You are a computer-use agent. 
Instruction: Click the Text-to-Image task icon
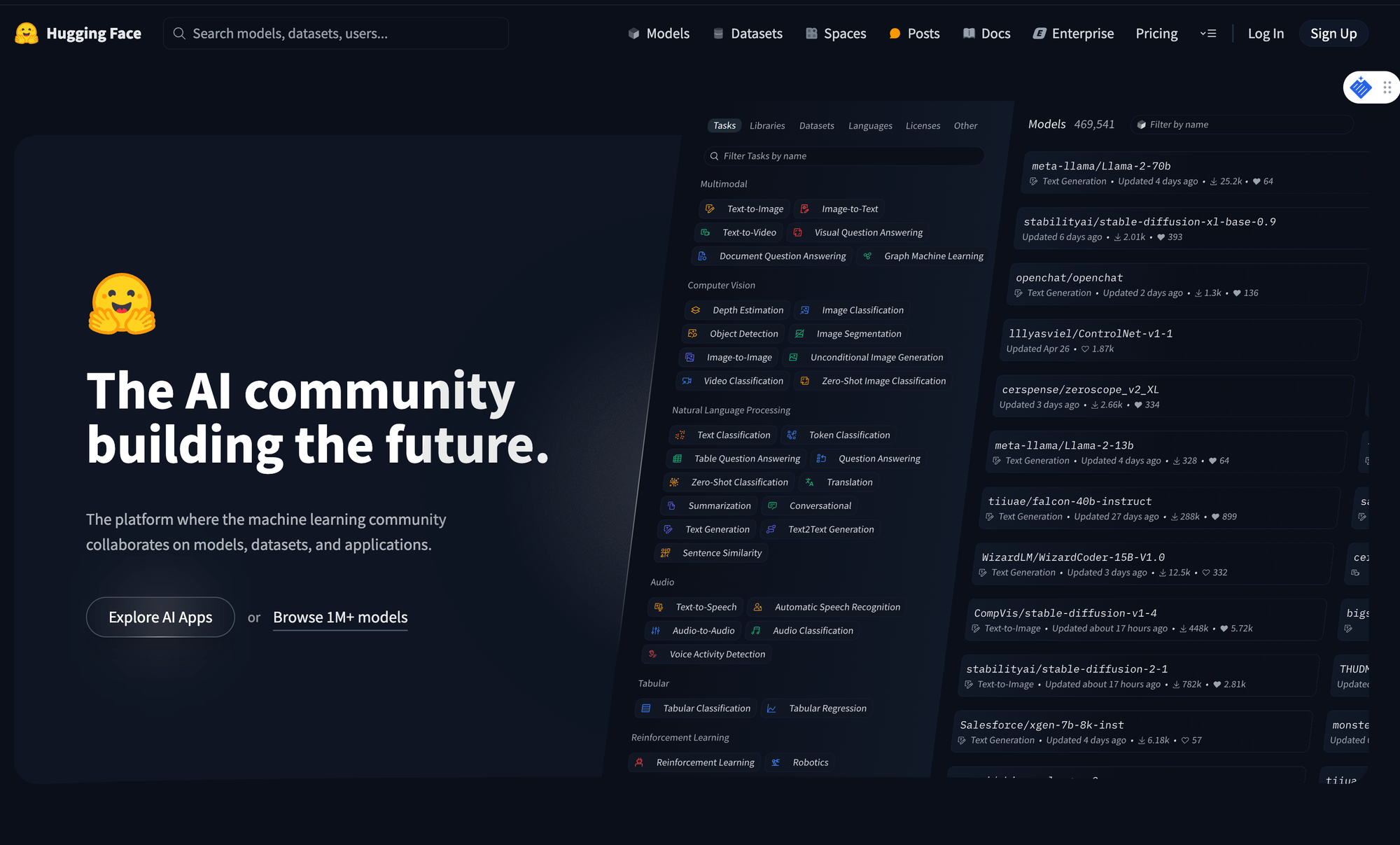click(x=710, y=209)
